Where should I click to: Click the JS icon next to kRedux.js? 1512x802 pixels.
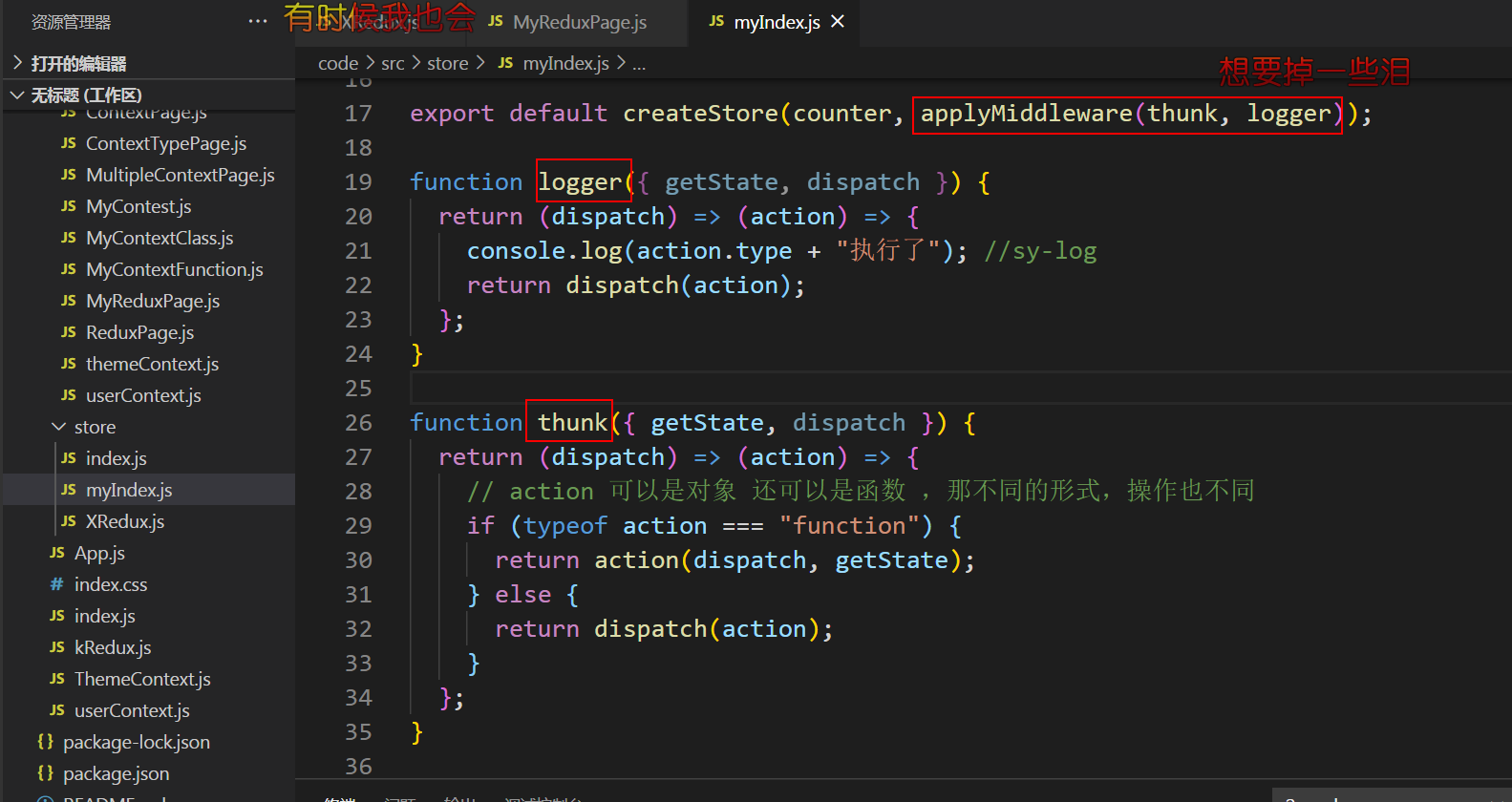57,647
